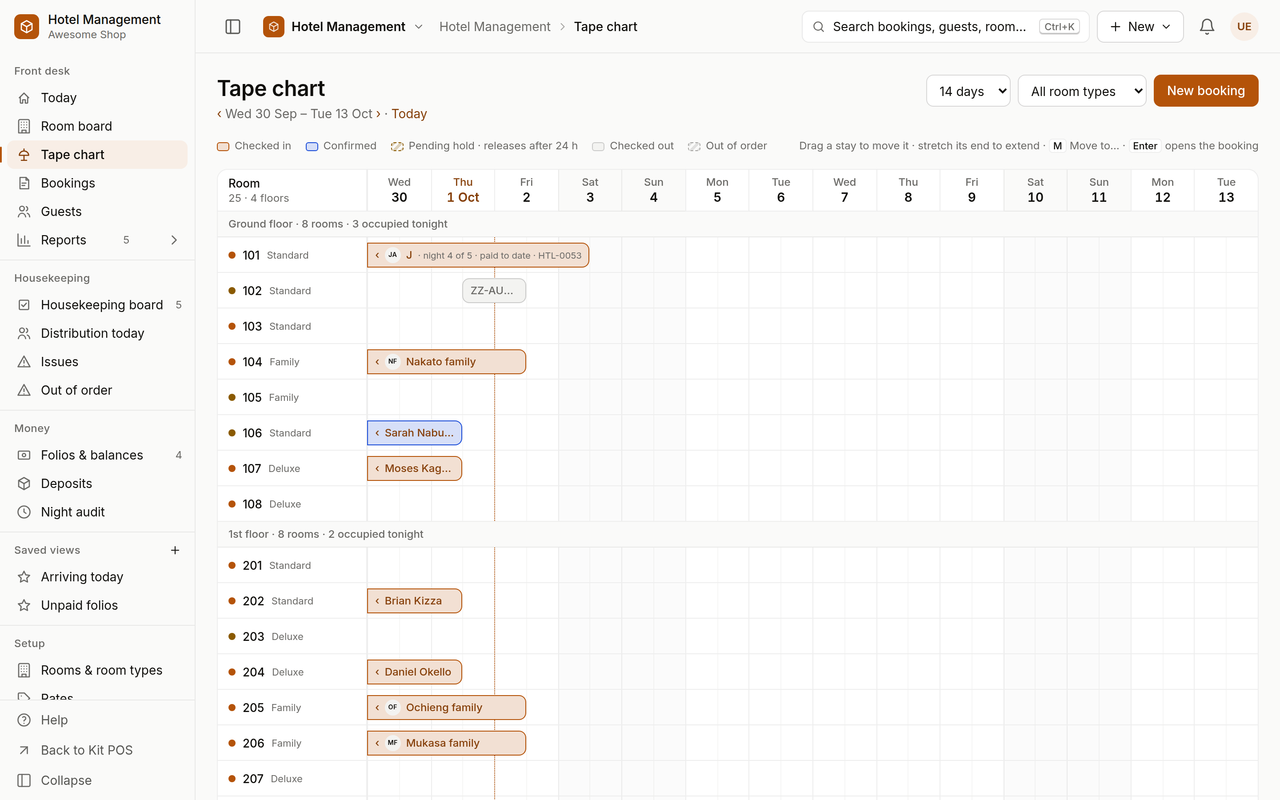Select the Sarah Nabu... confirmed booking bar
This screenshot has height=800, width=1280.
click(x=414, y=433)
